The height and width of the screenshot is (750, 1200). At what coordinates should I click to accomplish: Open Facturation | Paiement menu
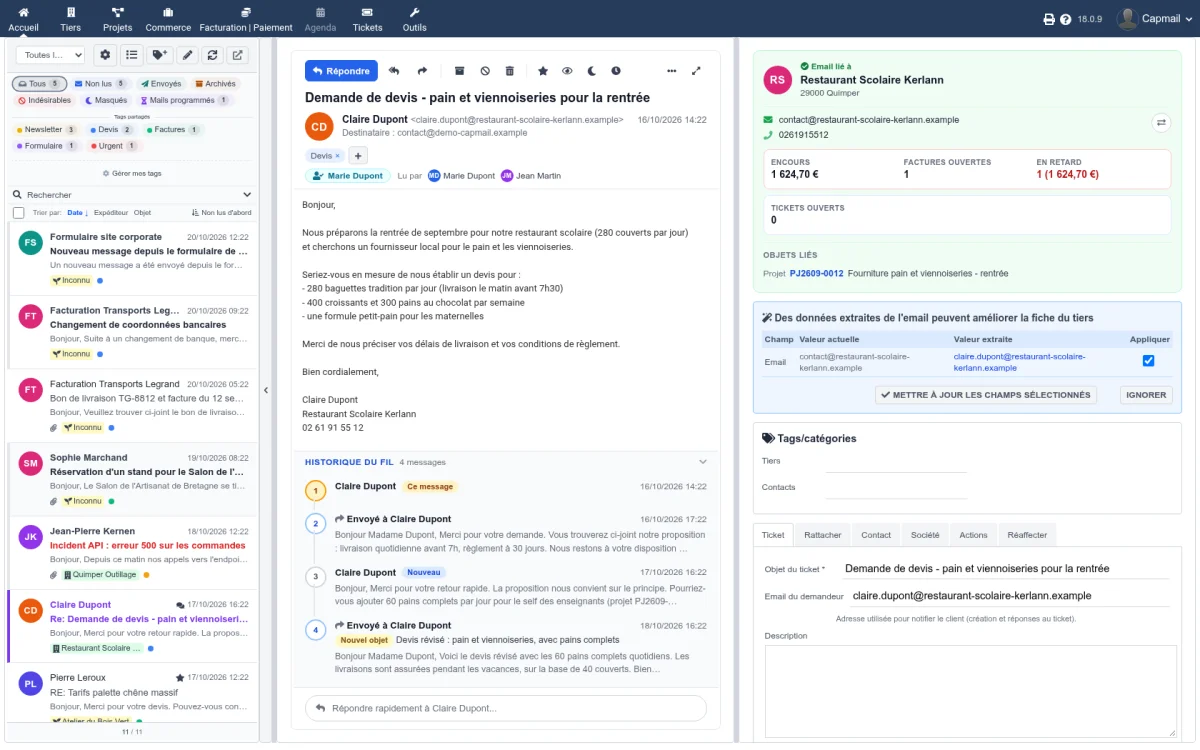click(x=246, y=19)
